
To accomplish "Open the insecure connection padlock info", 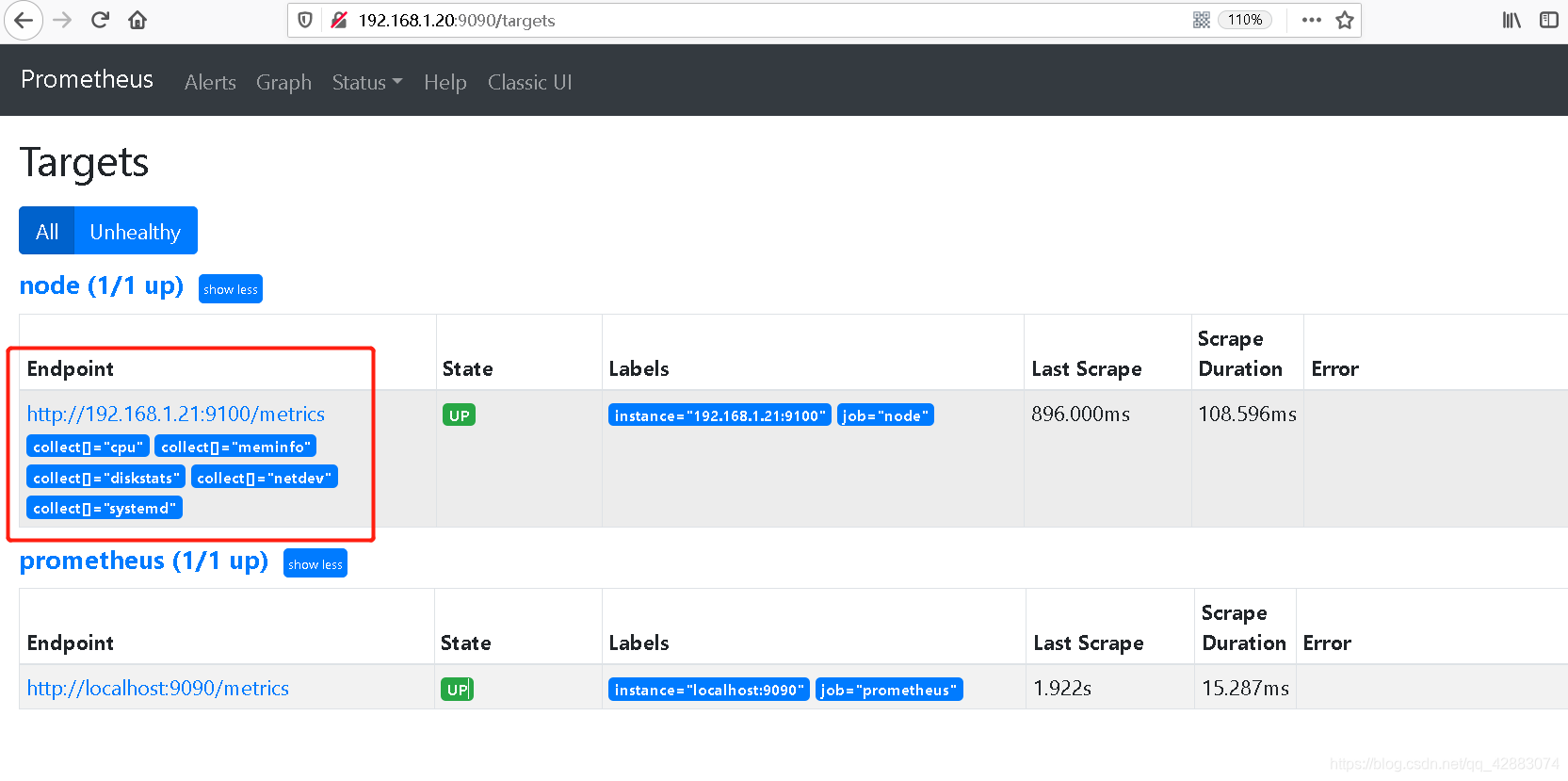I will pos(338,20).
